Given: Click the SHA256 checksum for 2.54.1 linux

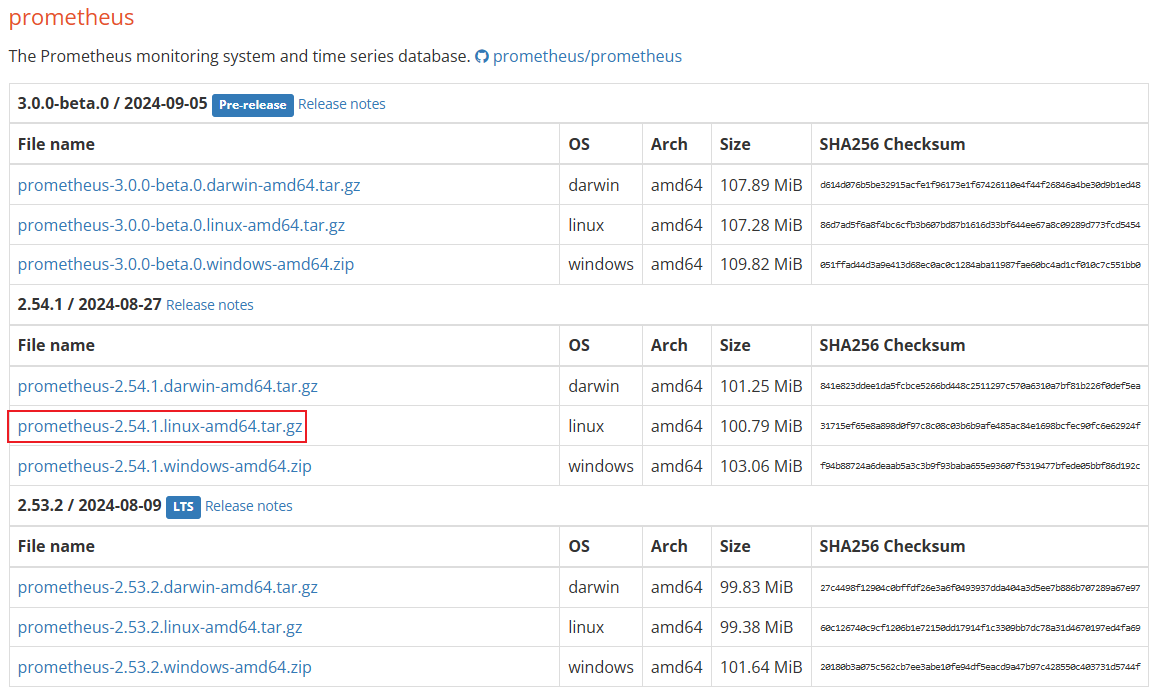Looking at the screenshot, I should 979,427.
